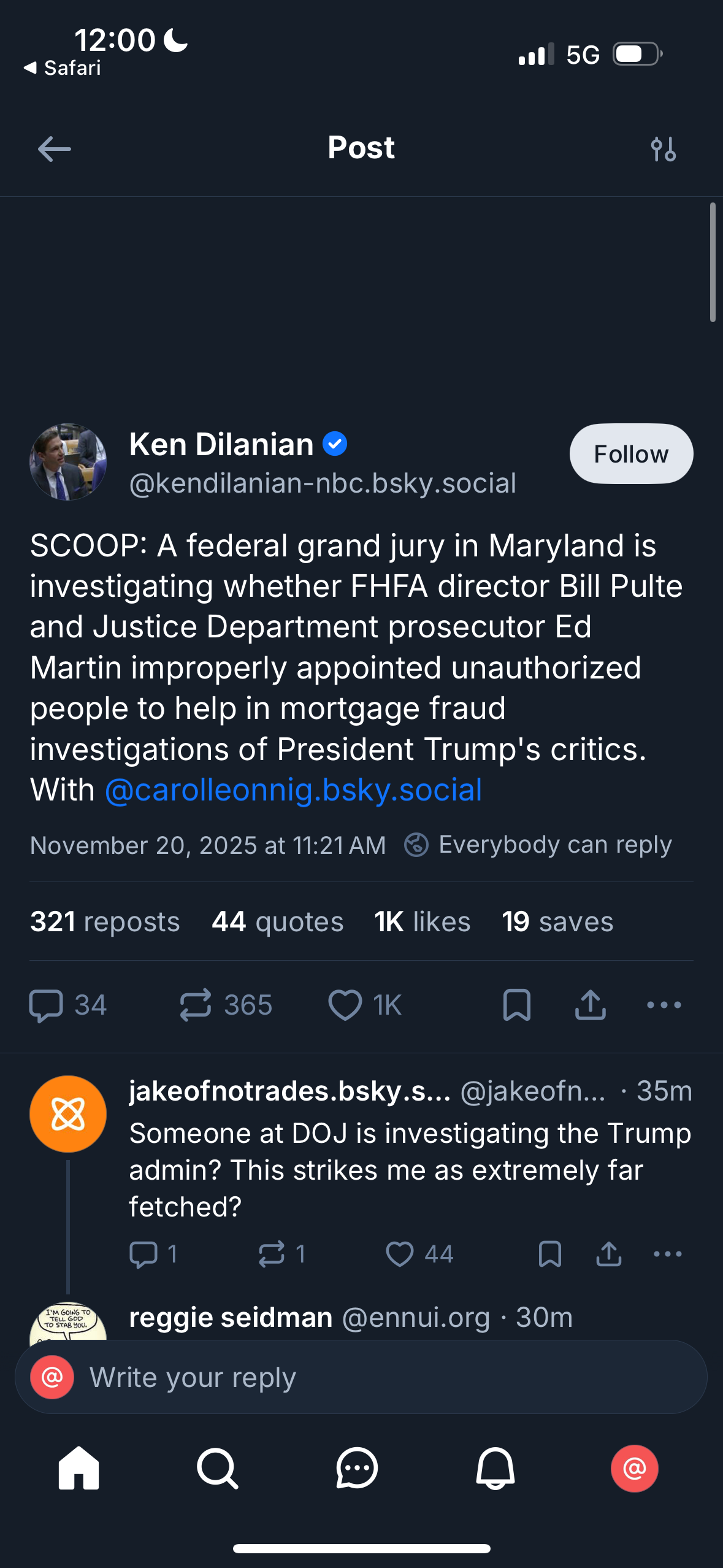
Task: Tap the back arrow in the Post header
Action: coord(55,149)
